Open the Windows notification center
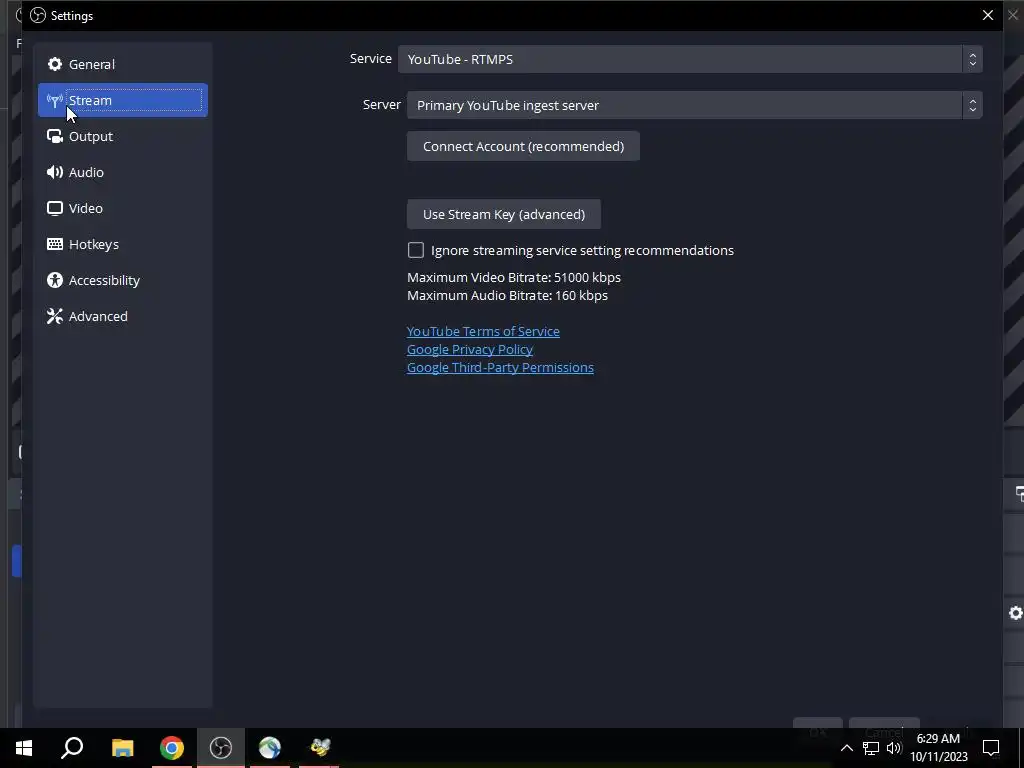Viewport: 1024px width, 768px height. (991, 748)
